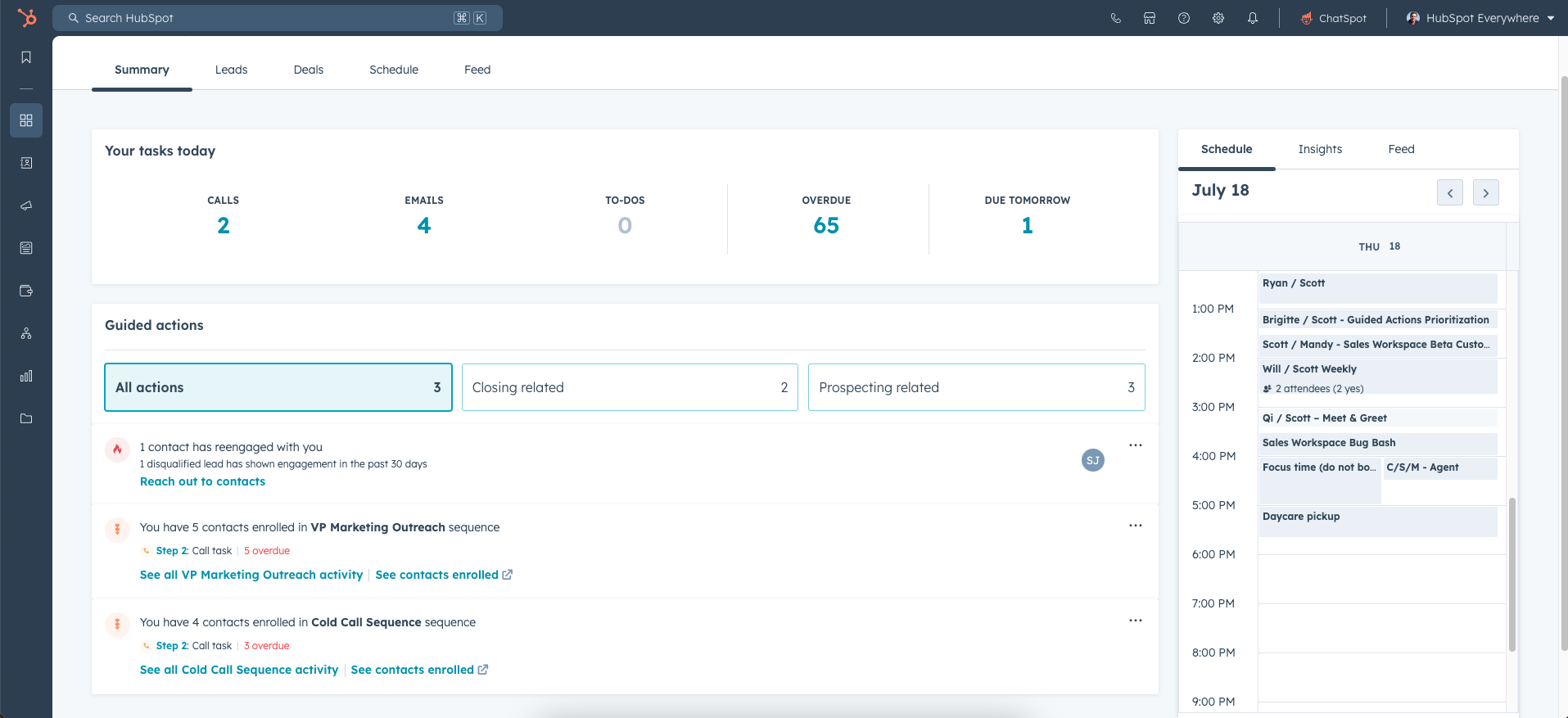Click the Reach out to contacts link

(202, 481)
